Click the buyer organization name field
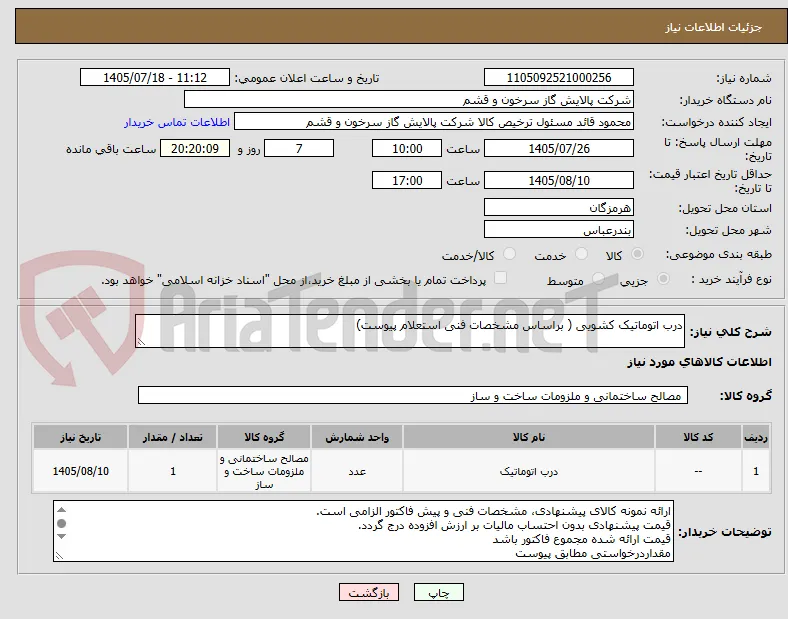This screenshot has width=788, height=619. 409,99
